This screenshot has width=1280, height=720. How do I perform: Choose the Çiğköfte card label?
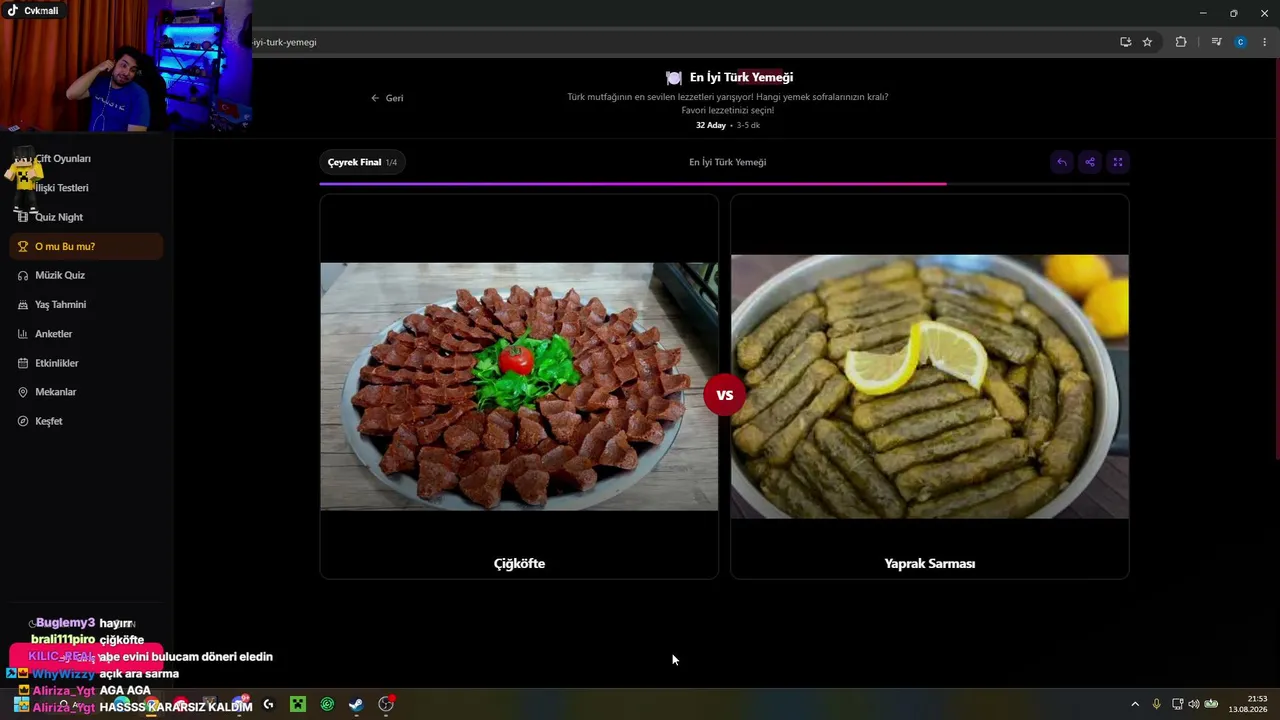click(519, 563)
